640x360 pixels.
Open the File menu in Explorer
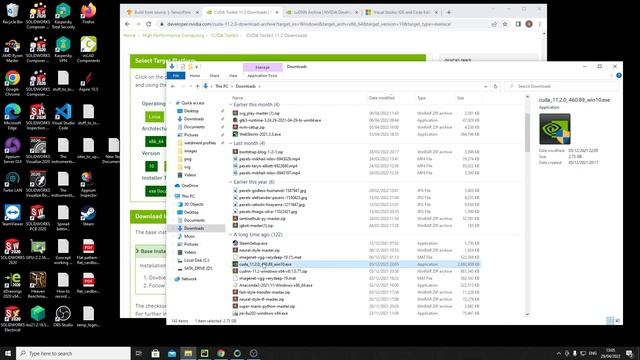(176, 76)
